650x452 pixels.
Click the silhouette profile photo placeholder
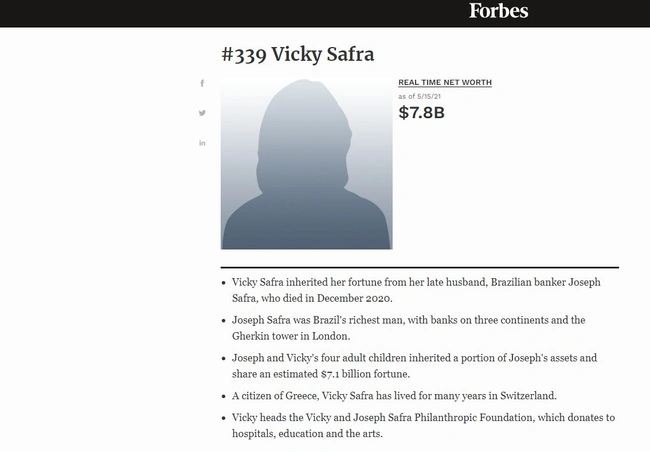306,163
